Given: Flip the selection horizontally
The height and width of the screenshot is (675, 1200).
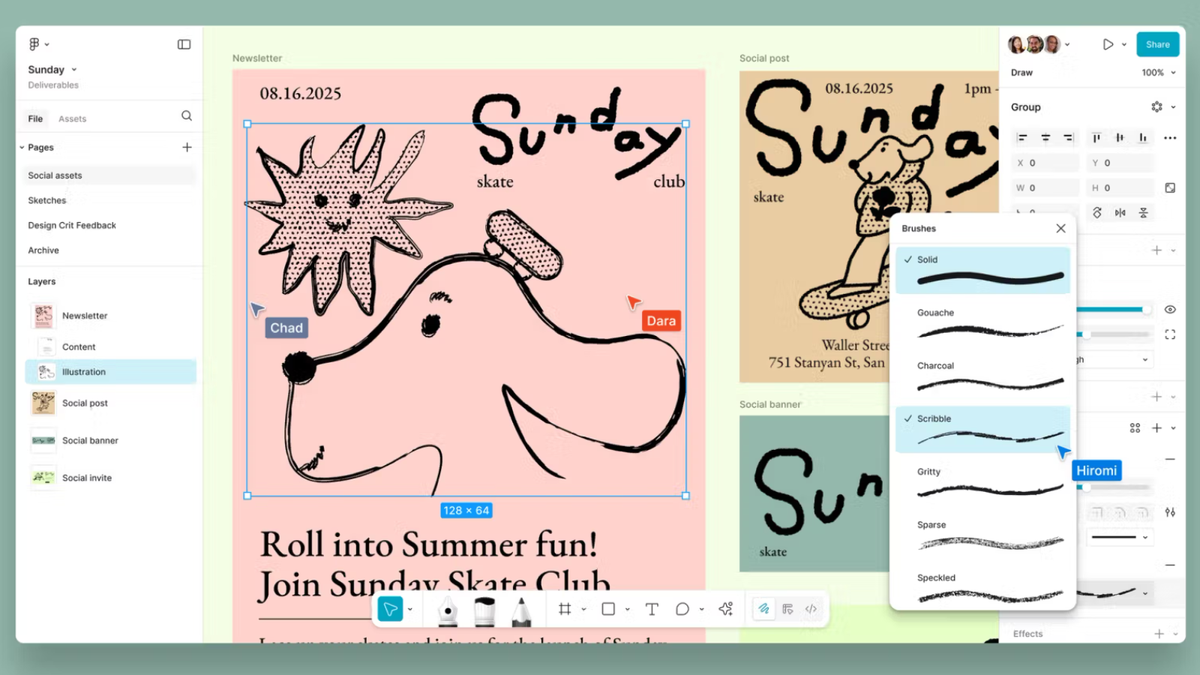Looking at the screenshot, I should tap(1120, 213).
